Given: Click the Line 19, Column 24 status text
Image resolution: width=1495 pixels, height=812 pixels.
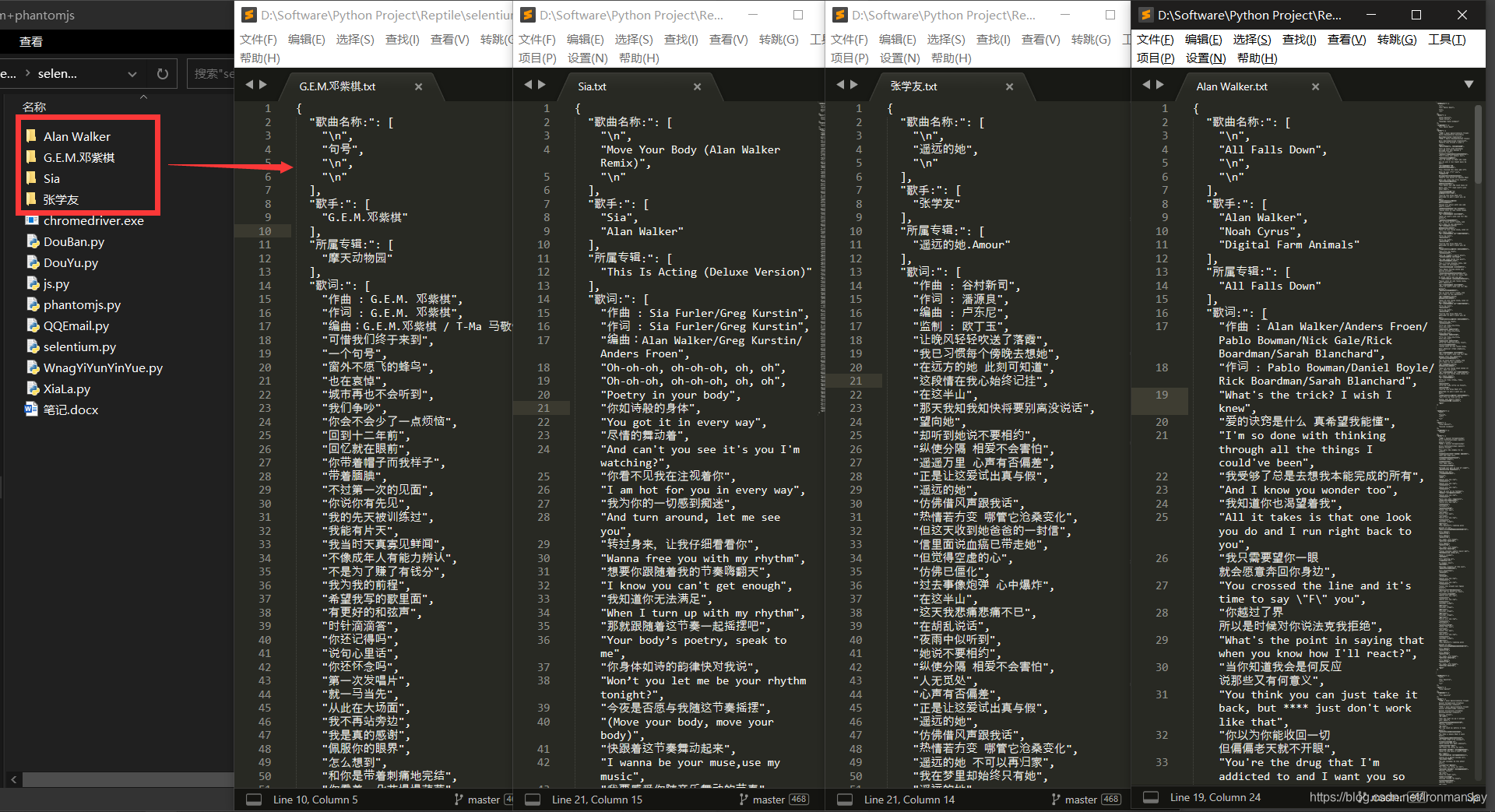Looking at the screenshot, I should click(x=1215, y=797).
